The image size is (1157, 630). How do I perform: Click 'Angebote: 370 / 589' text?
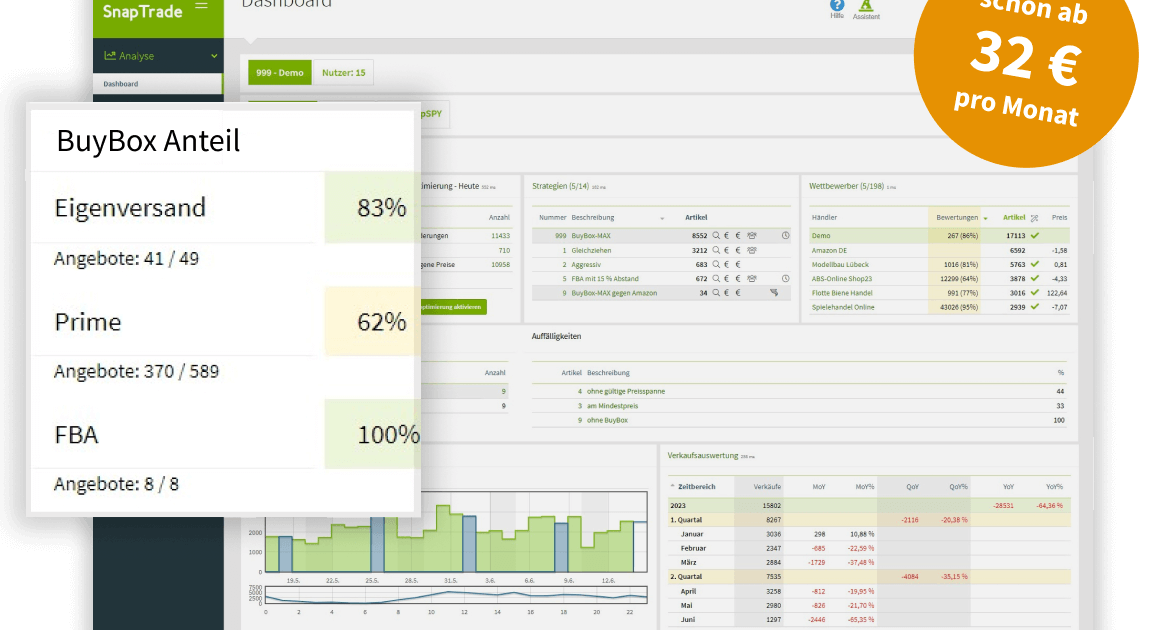(x=137, y=371)
